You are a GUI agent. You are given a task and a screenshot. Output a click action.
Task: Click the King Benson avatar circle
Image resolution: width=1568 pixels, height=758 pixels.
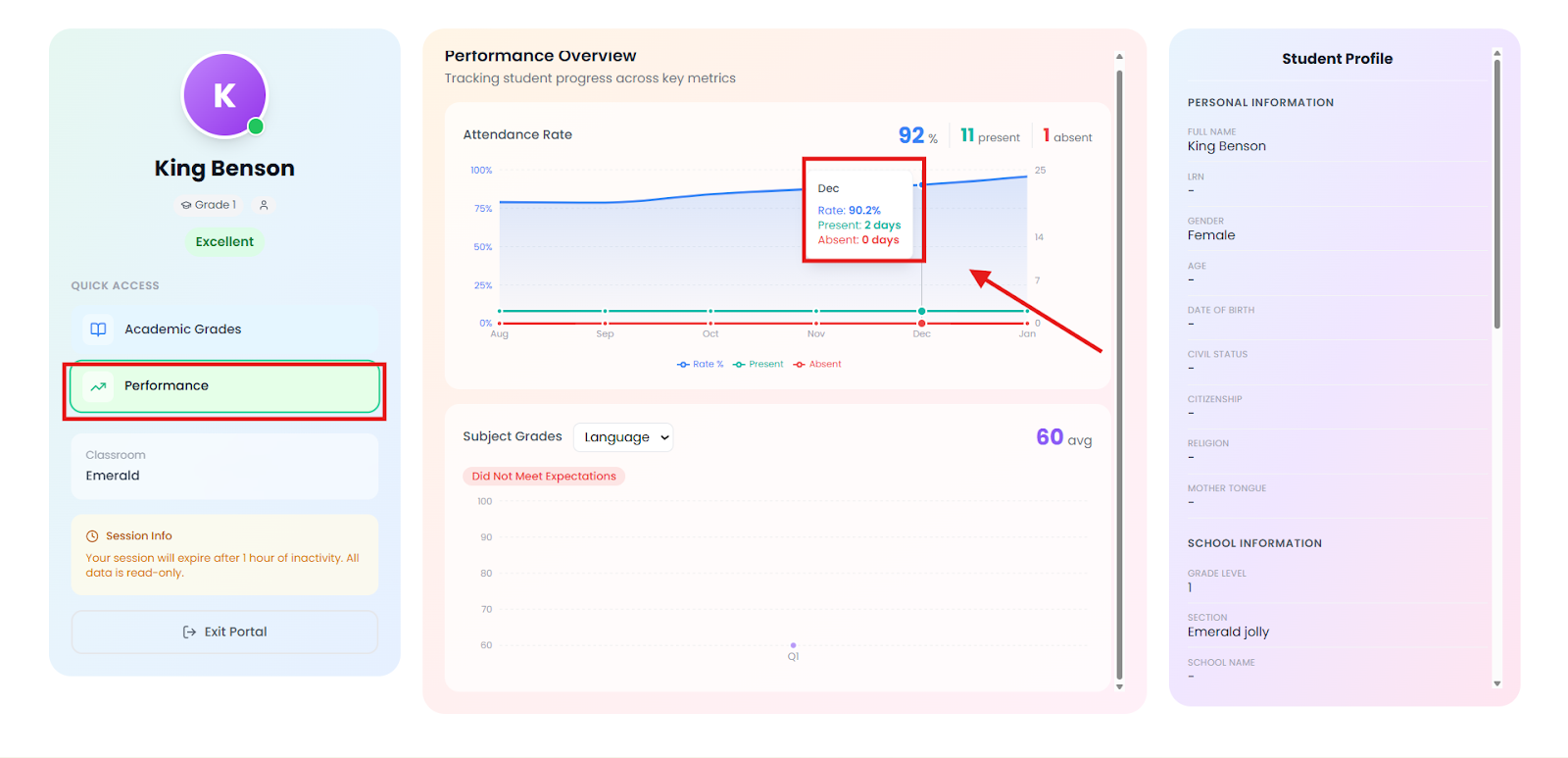[224, 95]
